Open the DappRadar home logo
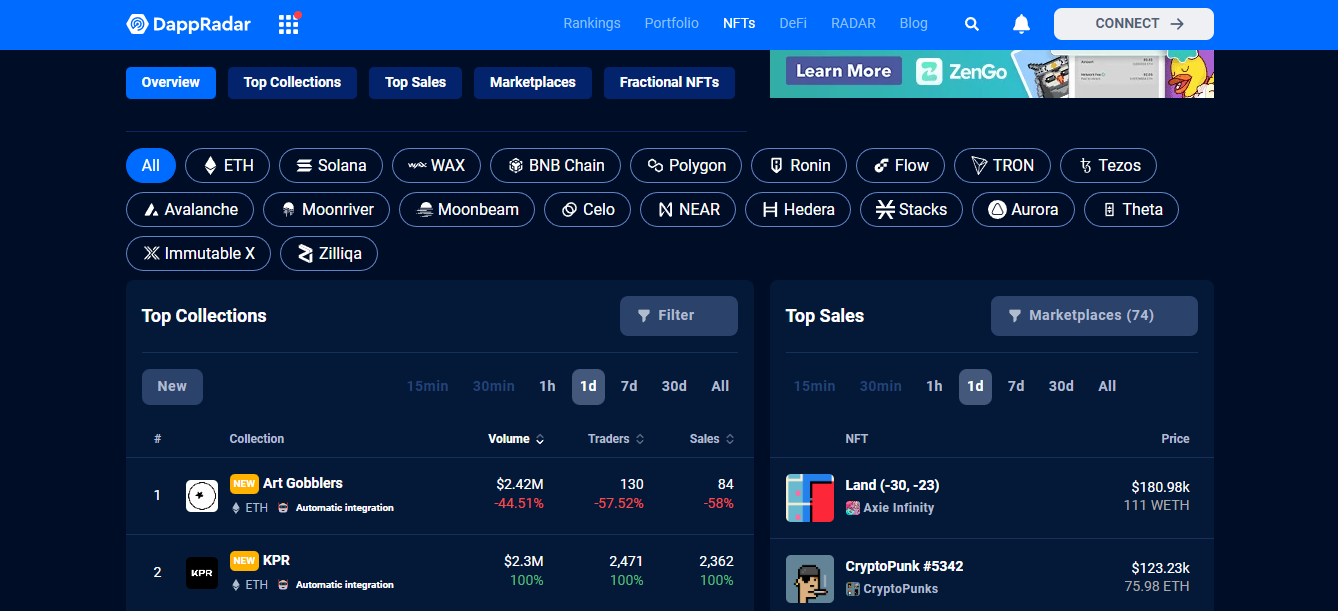The image size is (1338, 611). (189, 24)
